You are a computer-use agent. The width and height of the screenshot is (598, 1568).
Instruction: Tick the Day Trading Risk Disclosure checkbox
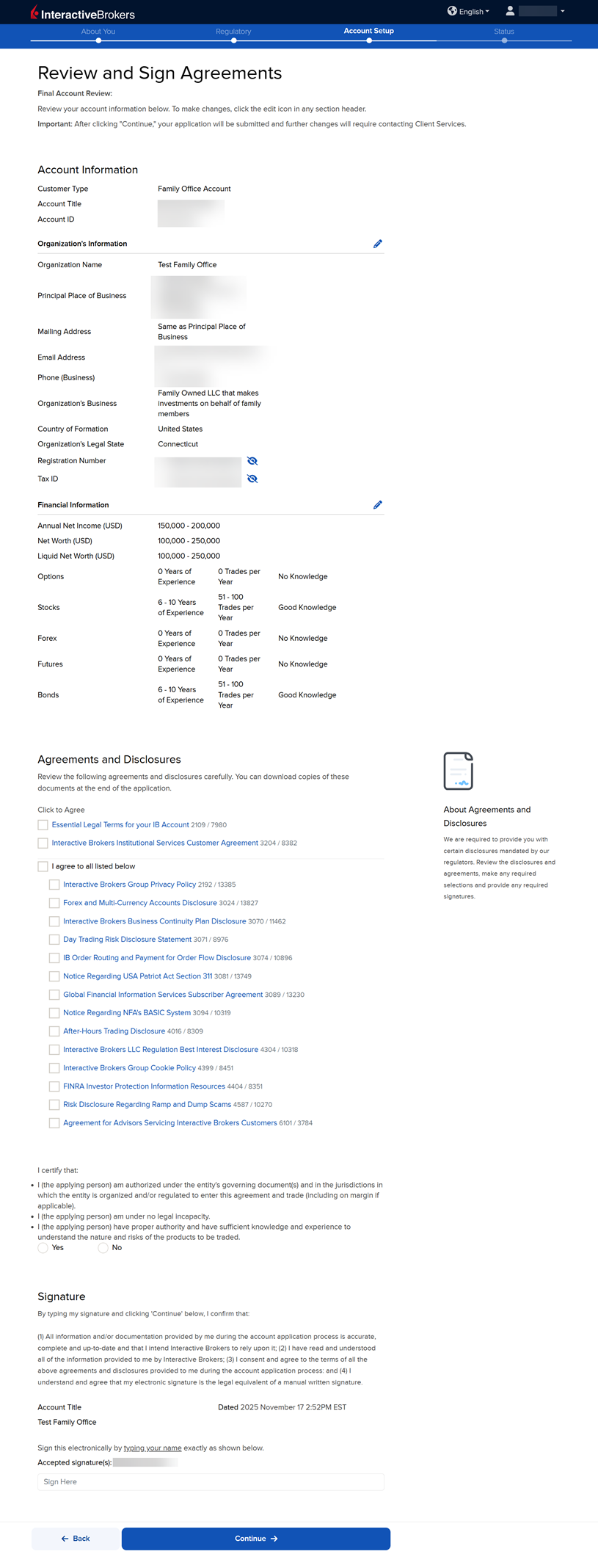tap(54, 940)
